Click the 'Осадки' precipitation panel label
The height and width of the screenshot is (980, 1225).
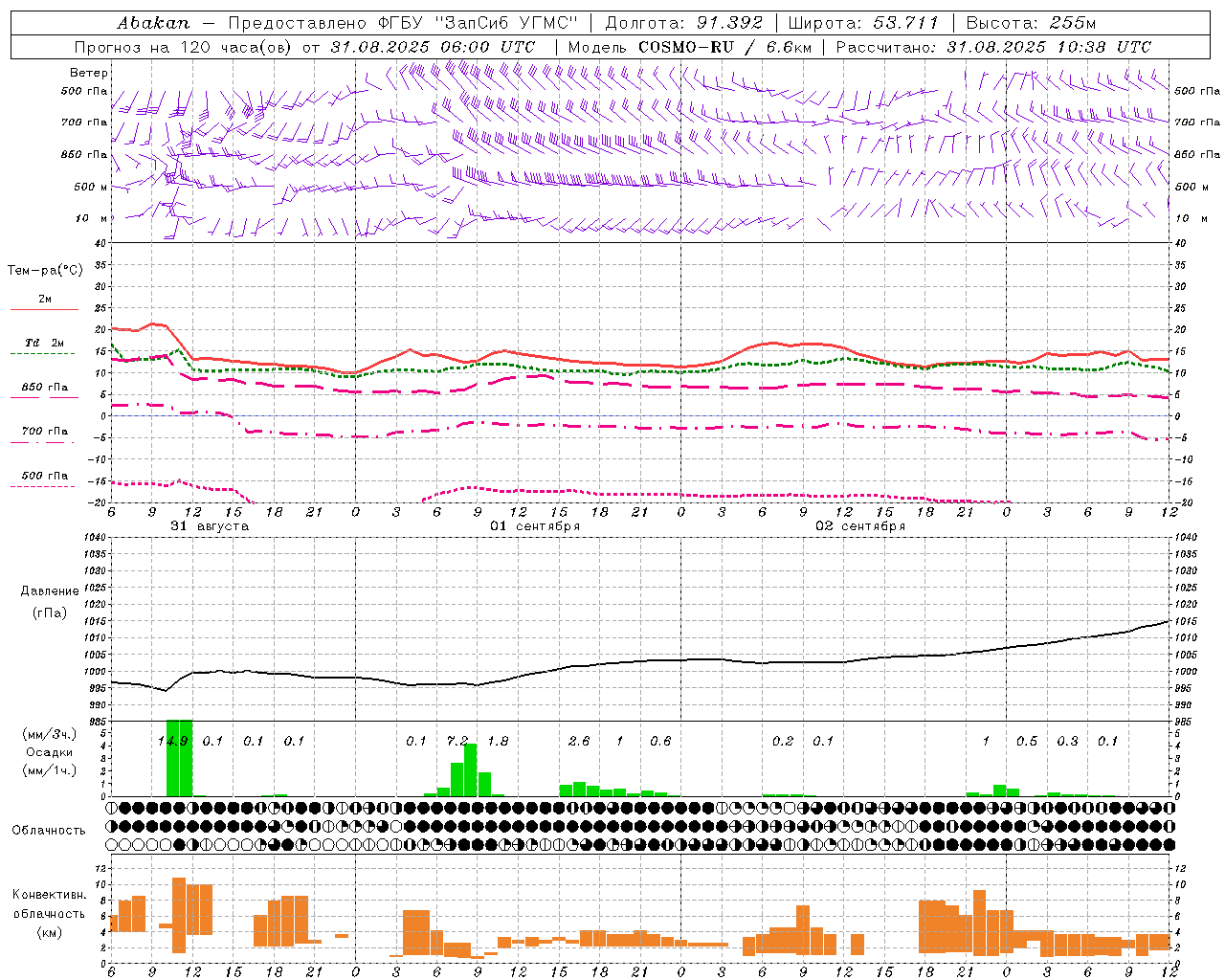49,752
